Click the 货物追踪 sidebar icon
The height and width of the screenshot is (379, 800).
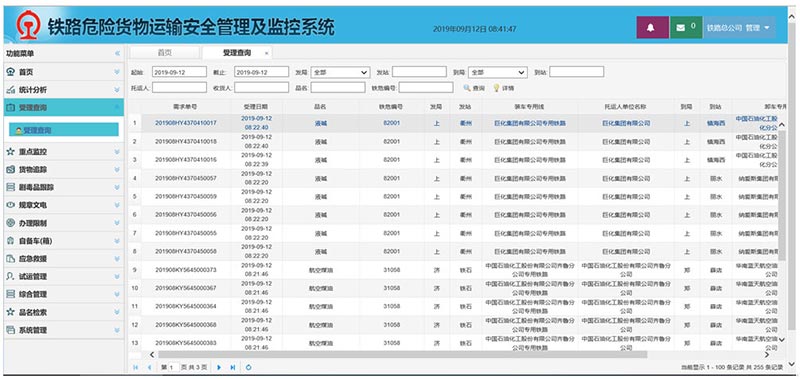coord(10,169)
